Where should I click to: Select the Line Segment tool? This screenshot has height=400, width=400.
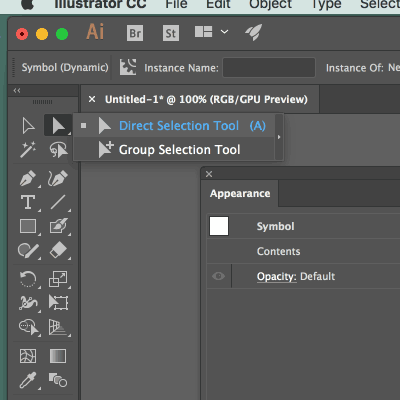tap(58, 202)
